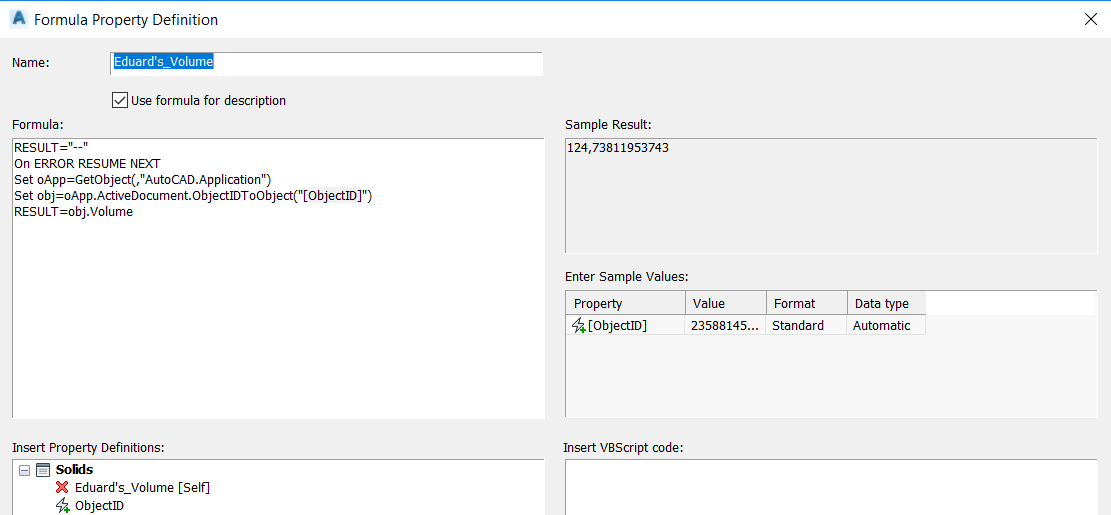Click the Value column header
The width and height of the screenshot is (1111, 515).
(726, 303)
